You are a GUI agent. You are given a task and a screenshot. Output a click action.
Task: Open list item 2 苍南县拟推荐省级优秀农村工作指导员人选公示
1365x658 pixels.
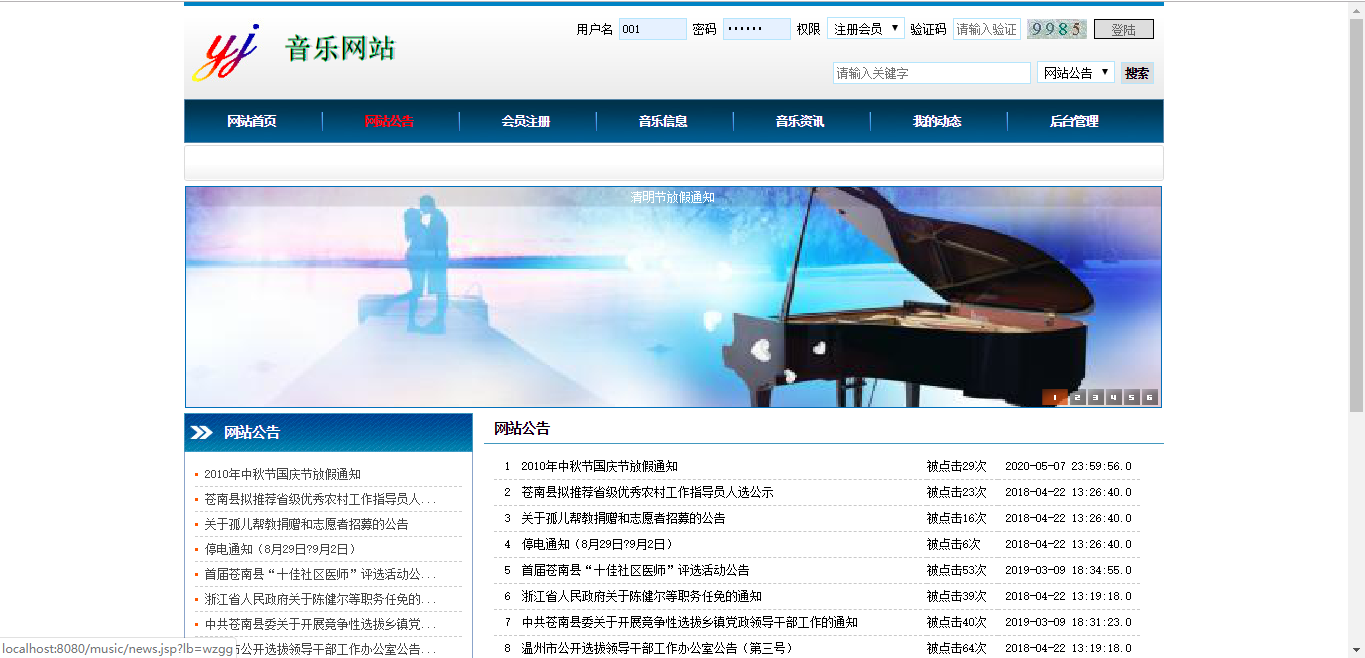pos(647,492)
